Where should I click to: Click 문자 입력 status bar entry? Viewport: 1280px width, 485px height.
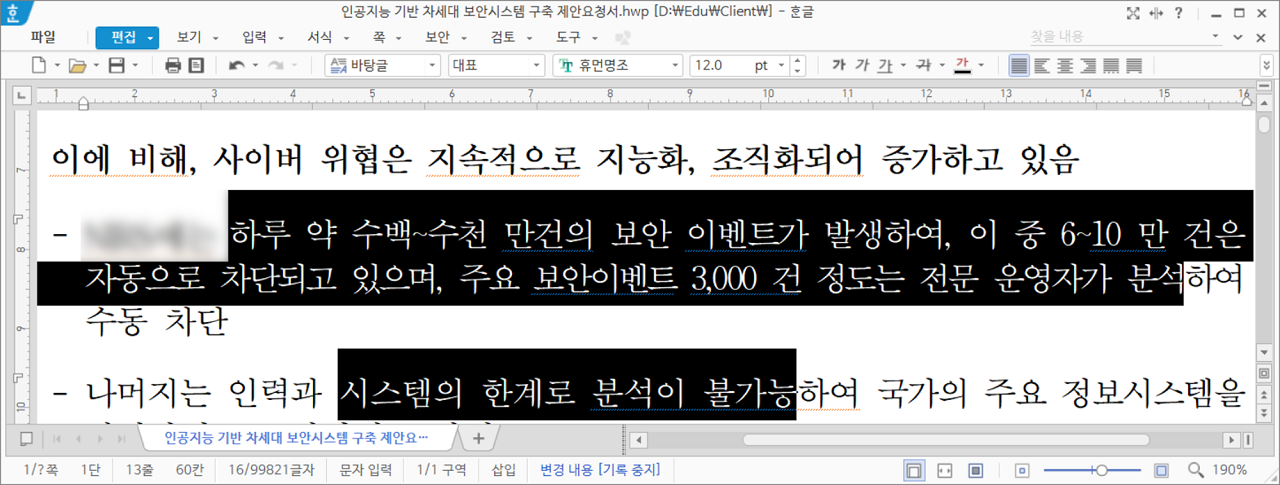click(366, 469)
